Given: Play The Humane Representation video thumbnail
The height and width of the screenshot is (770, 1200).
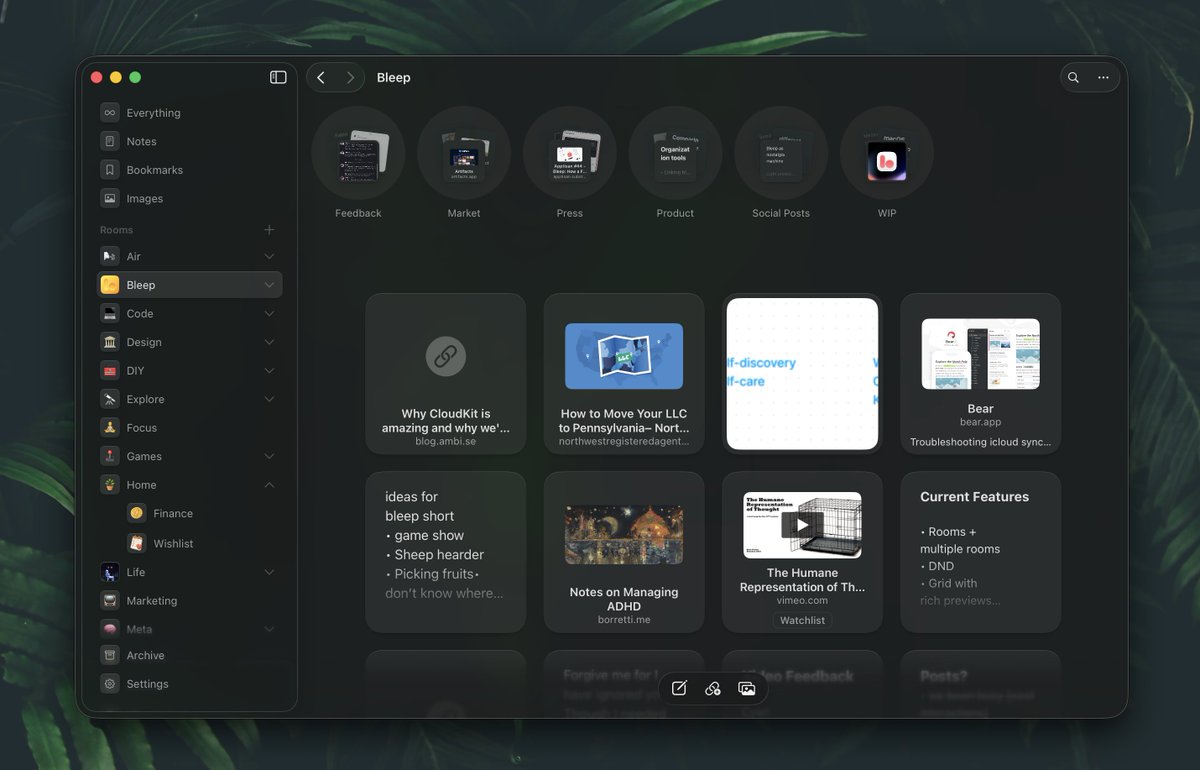Looking at the screenshot, I should [x=802, y=525].
